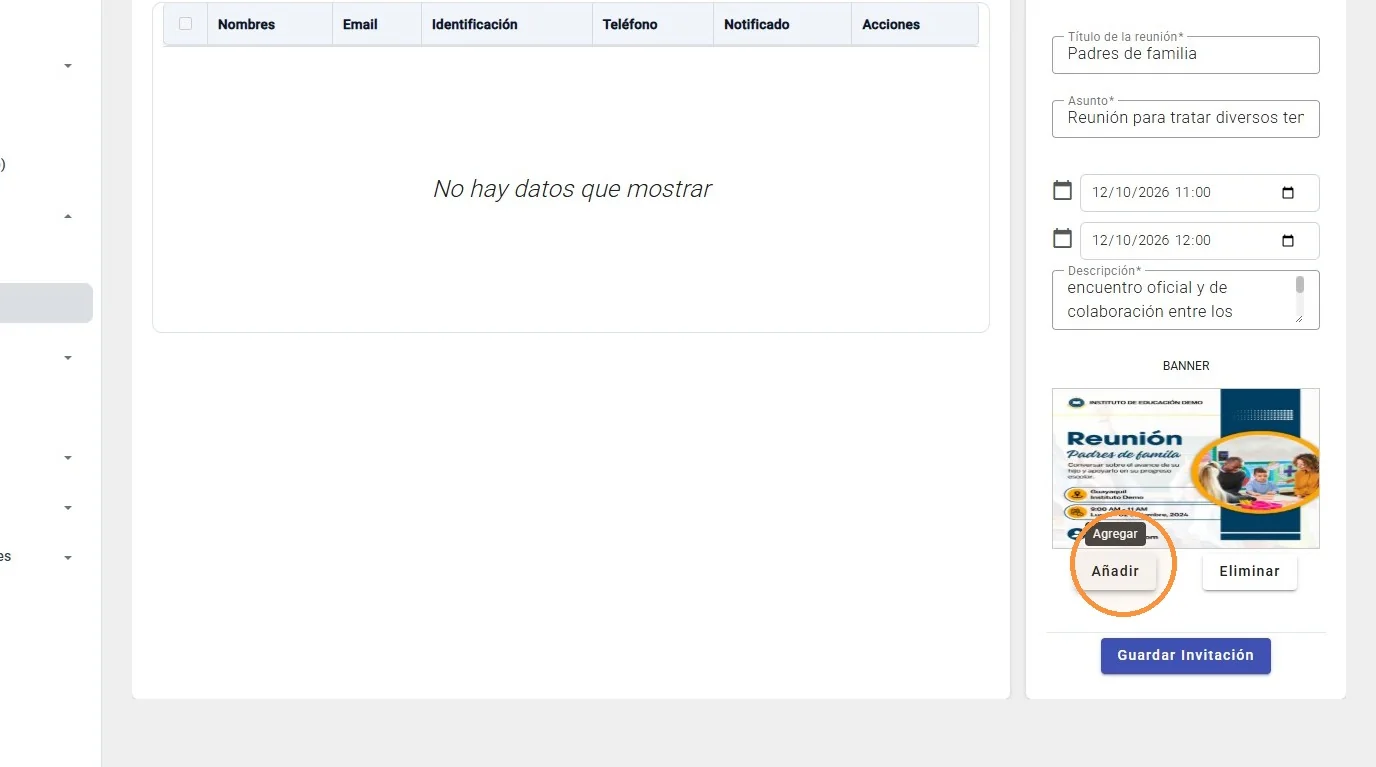
Task: Collapse the expanded sidebar section with the up arrow
Action: click(68, 216)
